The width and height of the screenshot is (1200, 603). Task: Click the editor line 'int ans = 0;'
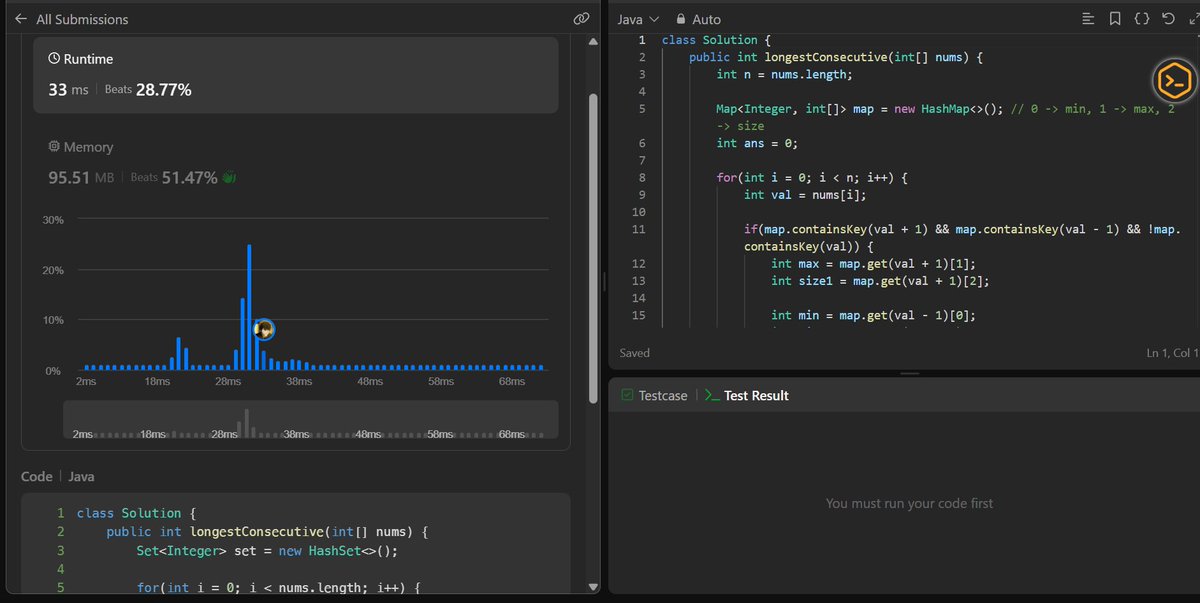click(757, 143)
